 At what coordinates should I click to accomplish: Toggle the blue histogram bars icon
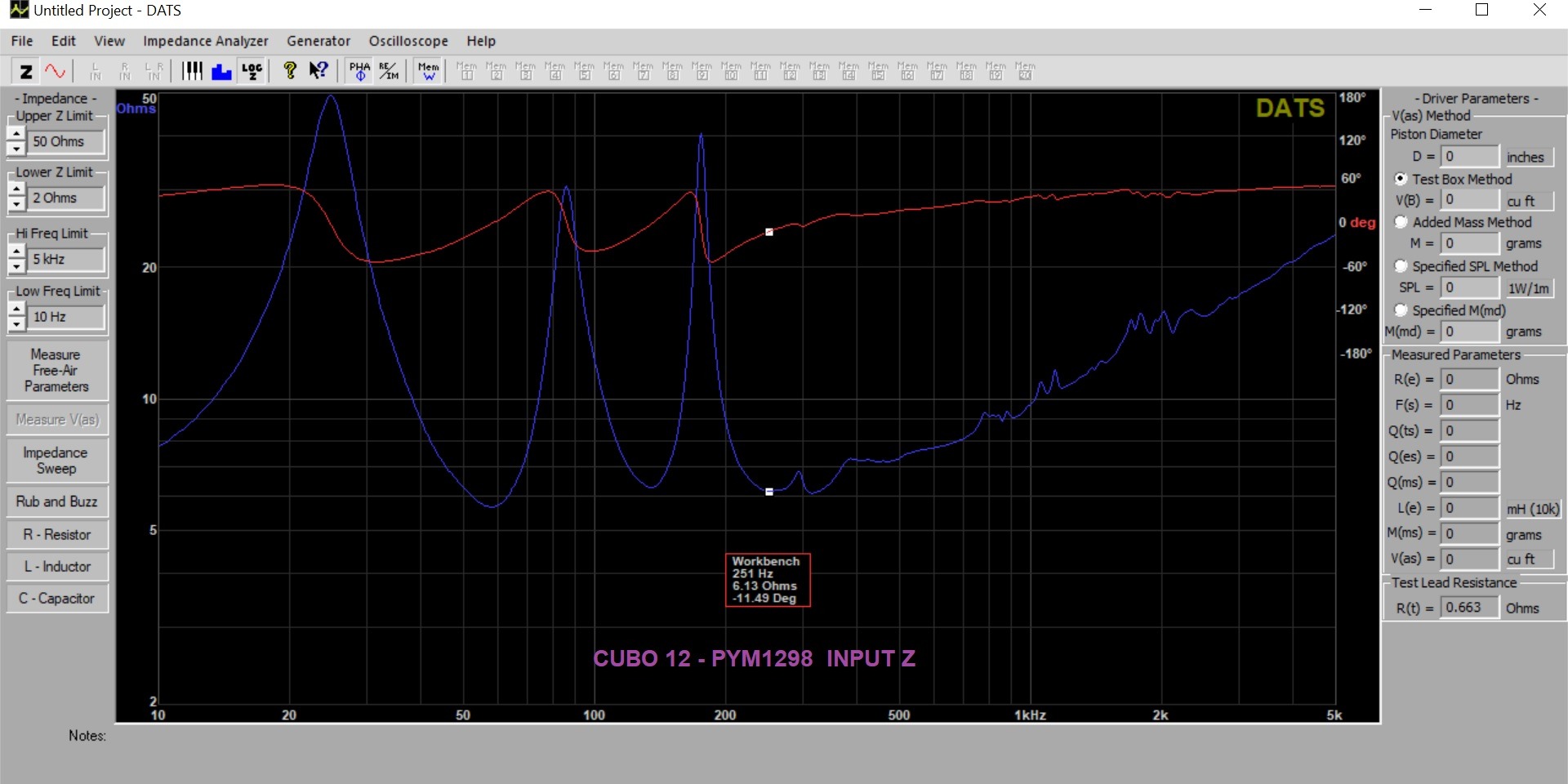coord(221,71)
